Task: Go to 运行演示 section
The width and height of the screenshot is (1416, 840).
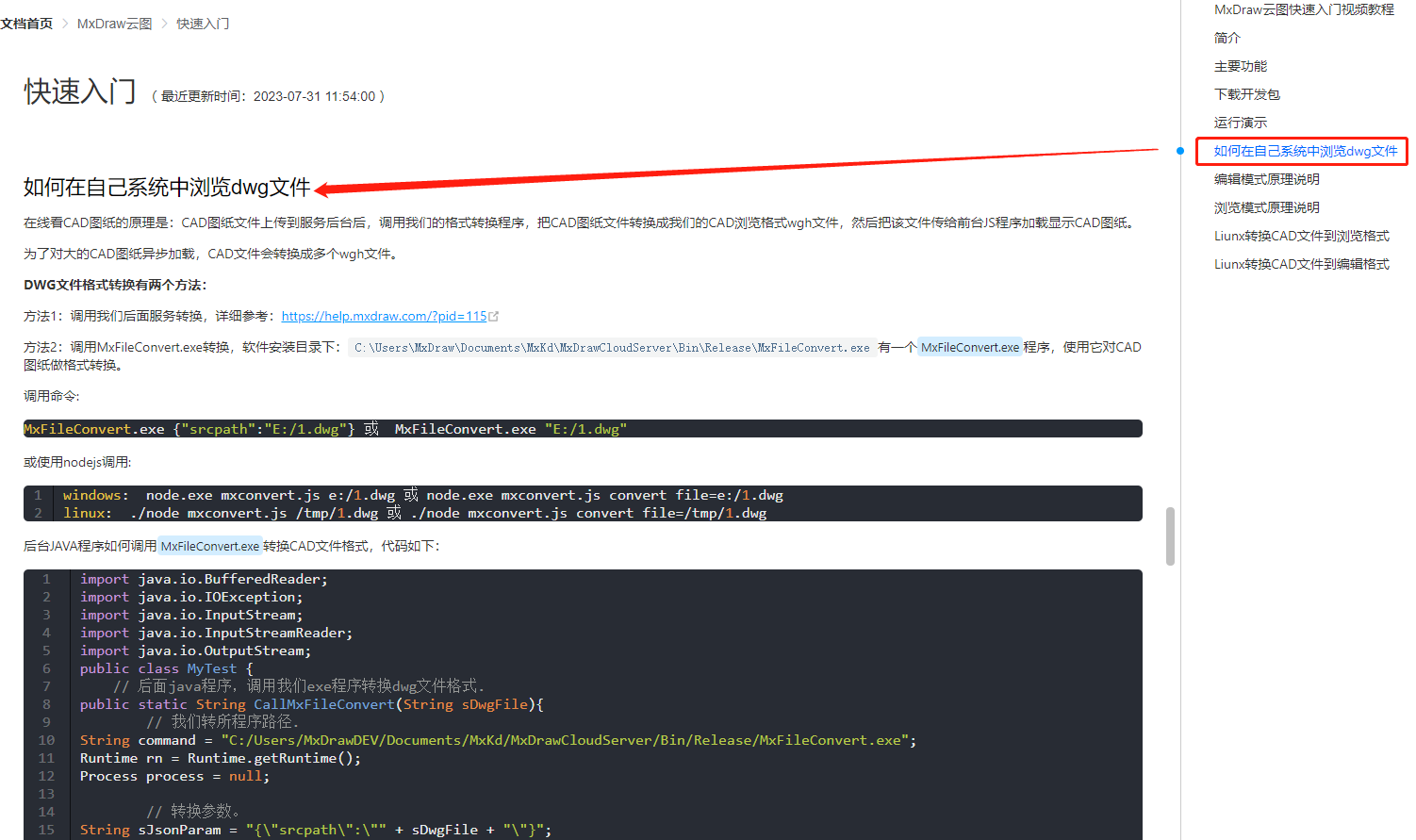Action: [x=1241, y=123]
